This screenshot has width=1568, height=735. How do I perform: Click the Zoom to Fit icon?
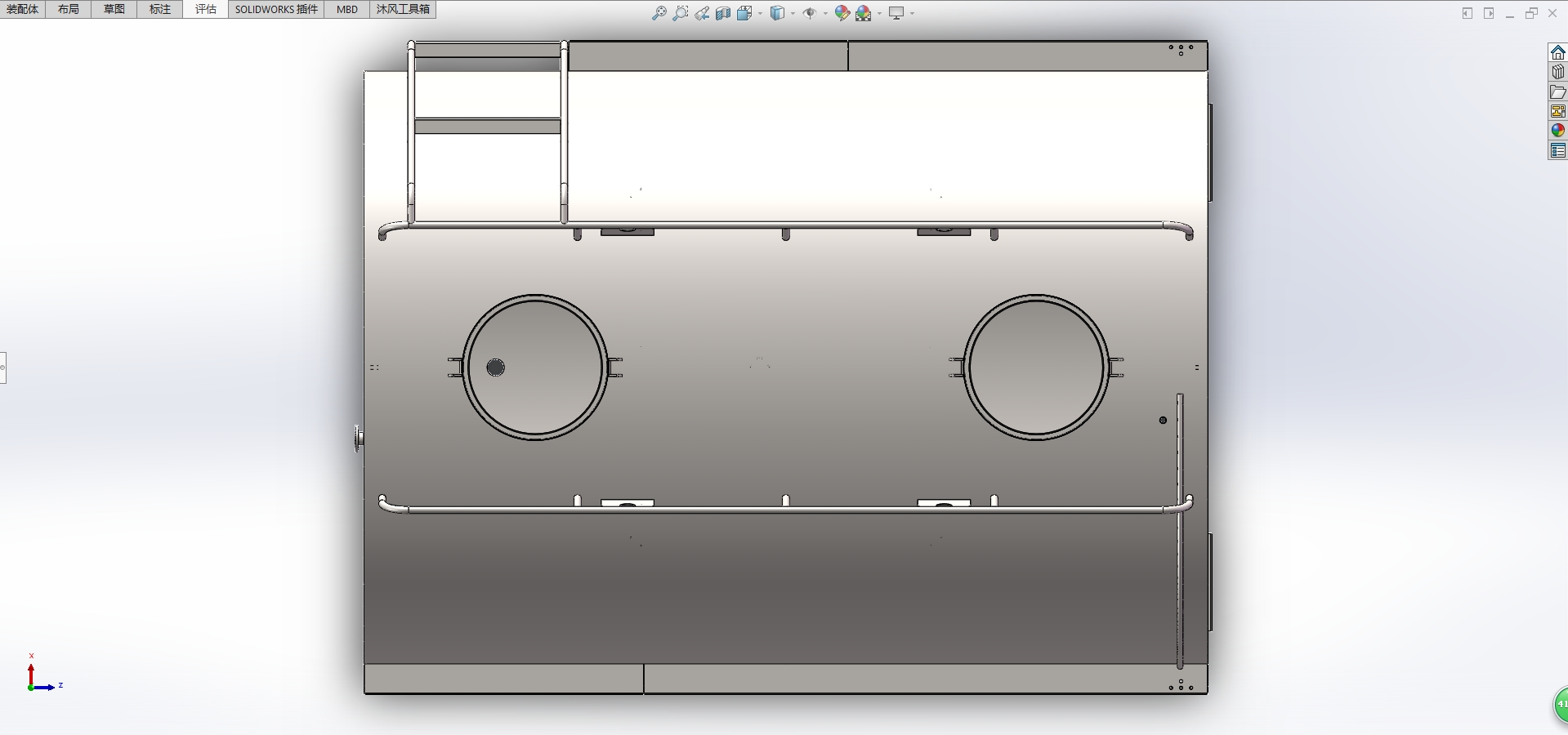point(659,13)
